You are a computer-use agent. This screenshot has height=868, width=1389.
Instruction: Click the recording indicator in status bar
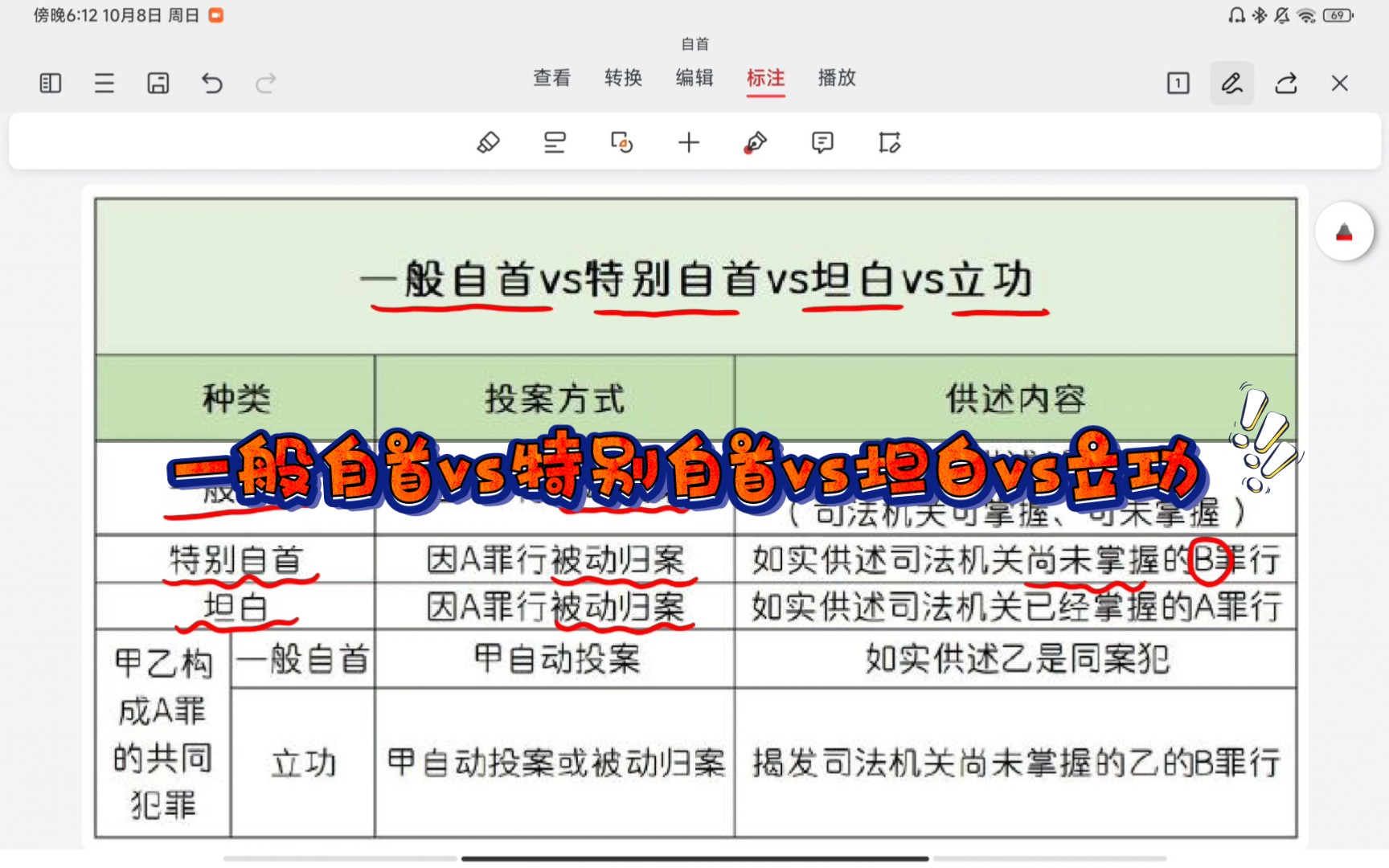[216, 15]
